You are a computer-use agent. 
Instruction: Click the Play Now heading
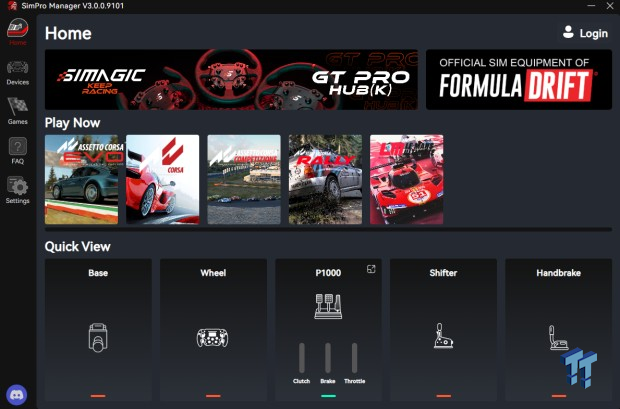[72, 123]
